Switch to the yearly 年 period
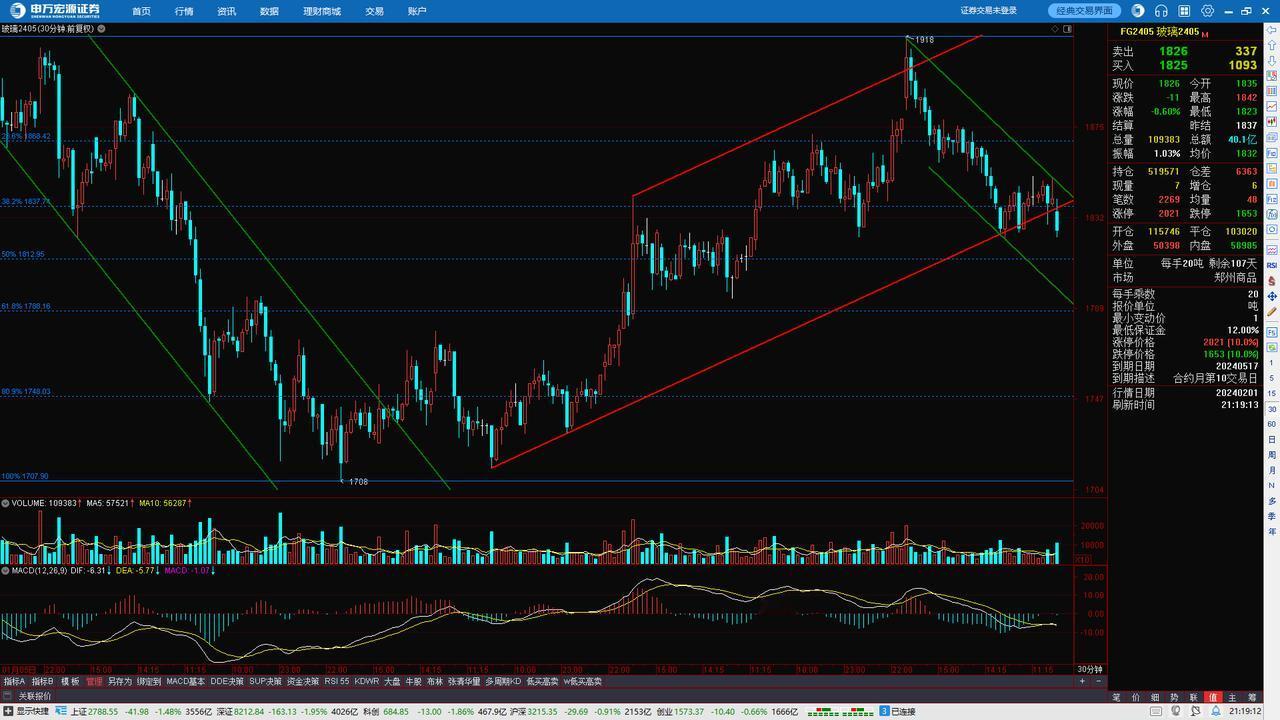This screenshot has width=1280, height=720. (x=1272, y=531)
